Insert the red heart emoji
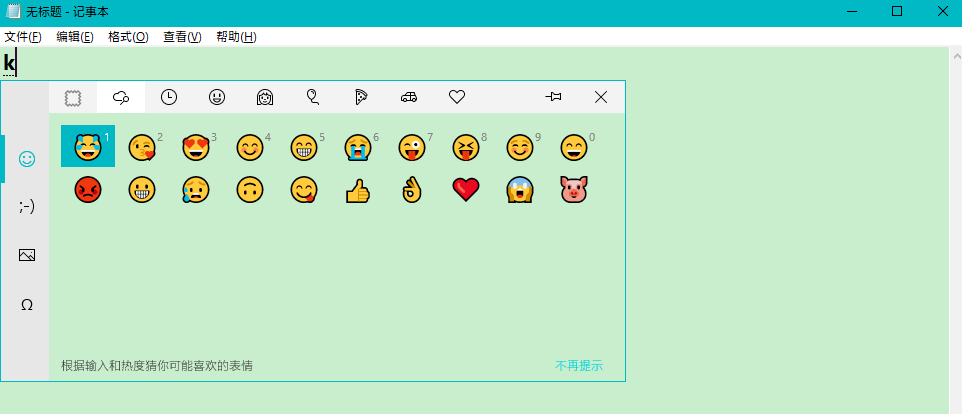This screenshot has width=962, height=414. (465, 190)
